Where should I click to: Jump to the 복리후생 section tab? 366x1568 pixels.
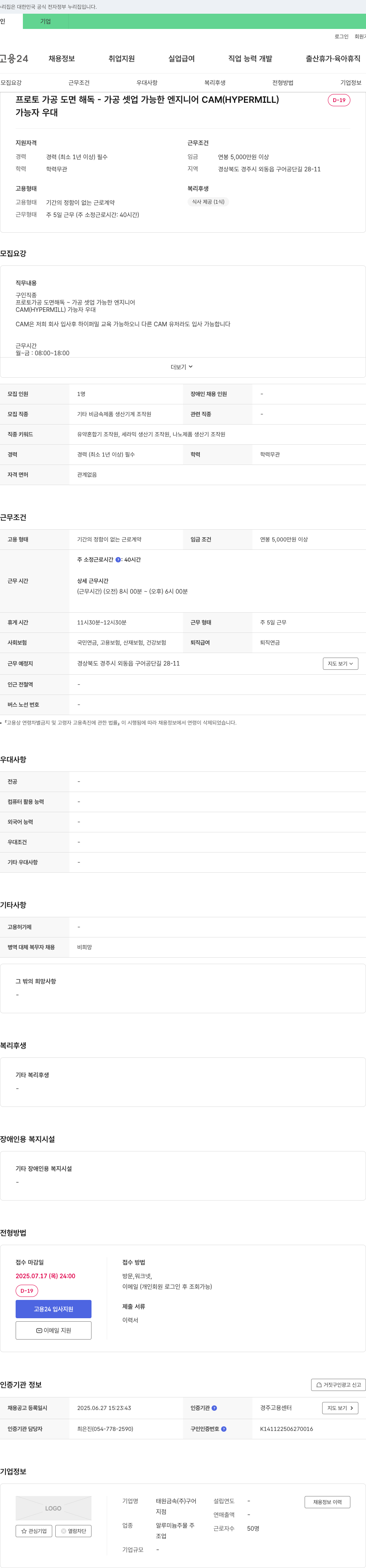coord(215,83)
